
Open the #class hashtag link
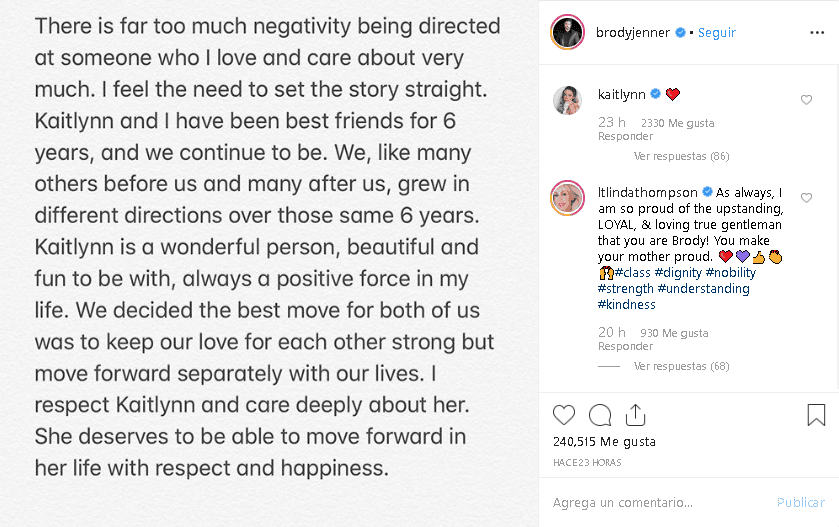pos(633,273)
